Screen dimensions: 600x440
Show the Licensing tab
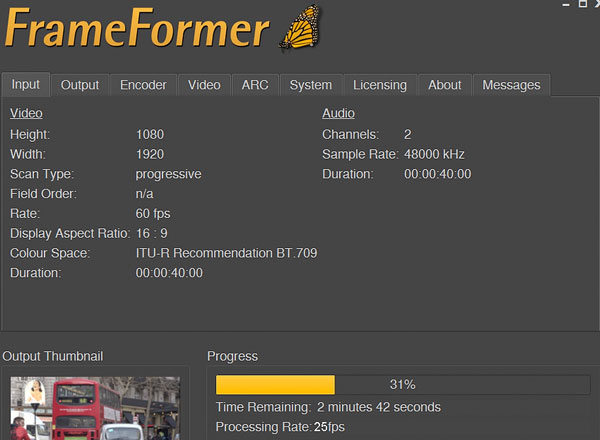tap(381, 85)
